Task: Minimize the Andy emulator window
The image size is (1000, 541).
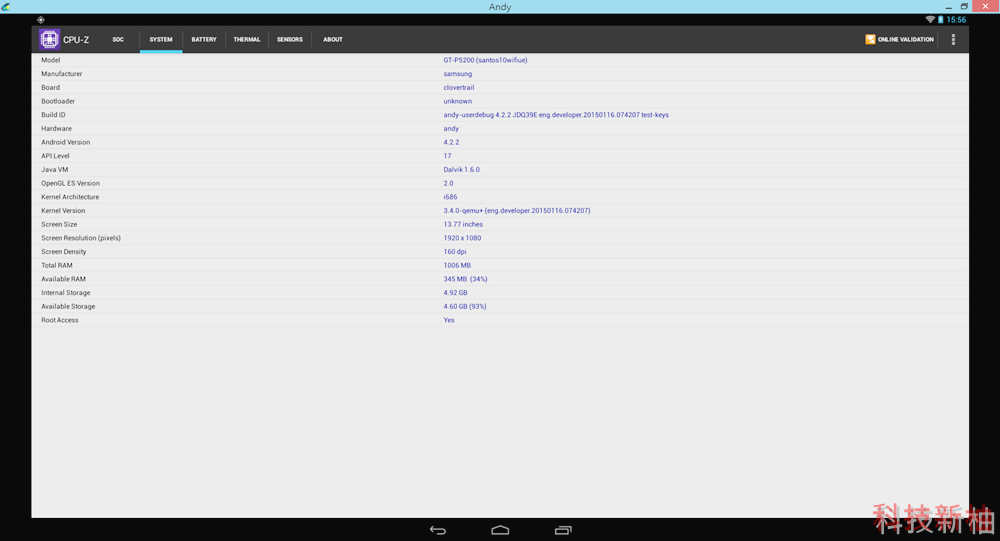Action: (948, 6)
